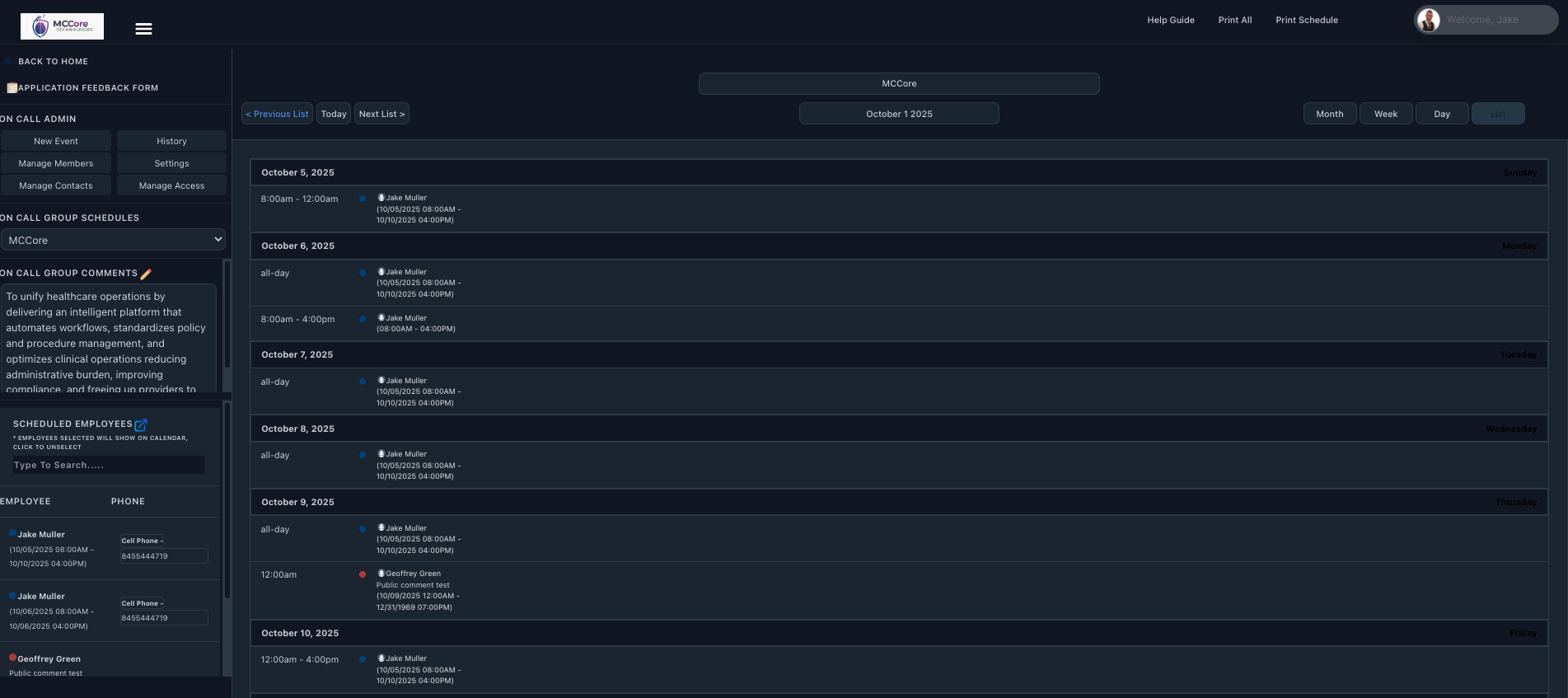Unselect first Jake Muller in employee list
The image size is (1568, 698).
pos(40,535)
